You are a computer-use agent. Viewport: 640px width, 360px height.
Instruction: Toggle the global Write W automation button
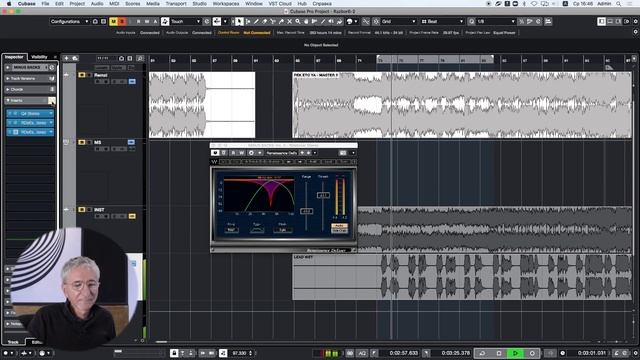click(x=147, y=21)
